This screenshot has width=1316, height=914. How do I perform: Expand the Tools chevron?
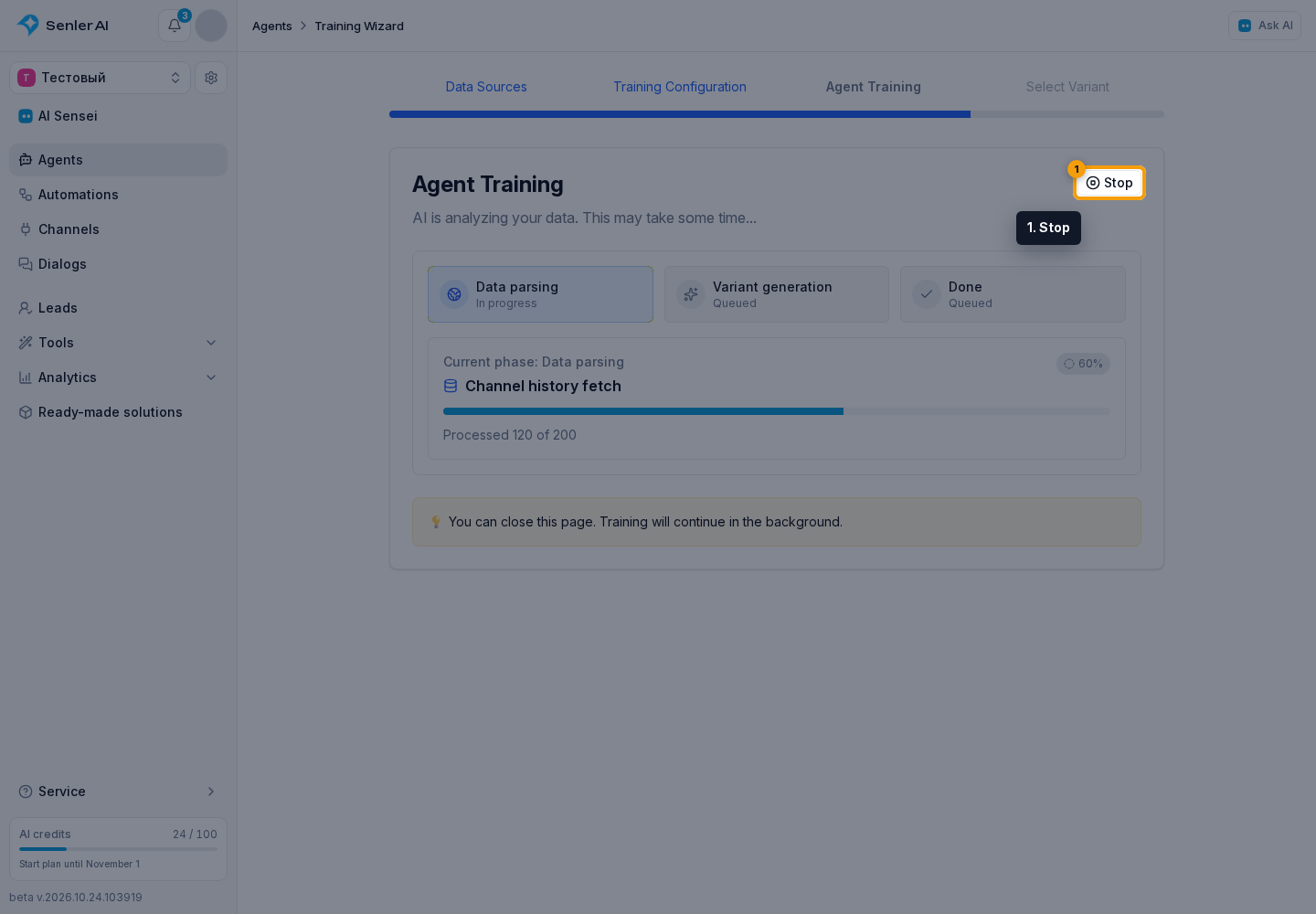(211, 343)
